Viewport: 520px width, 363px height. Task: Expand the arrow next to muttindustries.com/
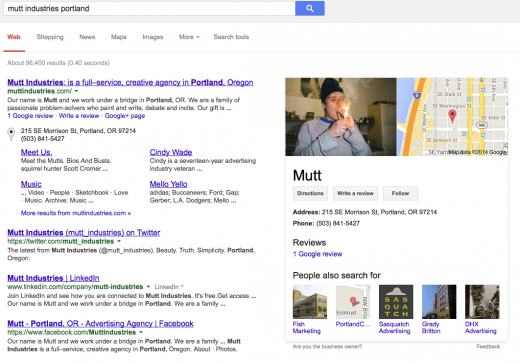(x=76, y=91)
